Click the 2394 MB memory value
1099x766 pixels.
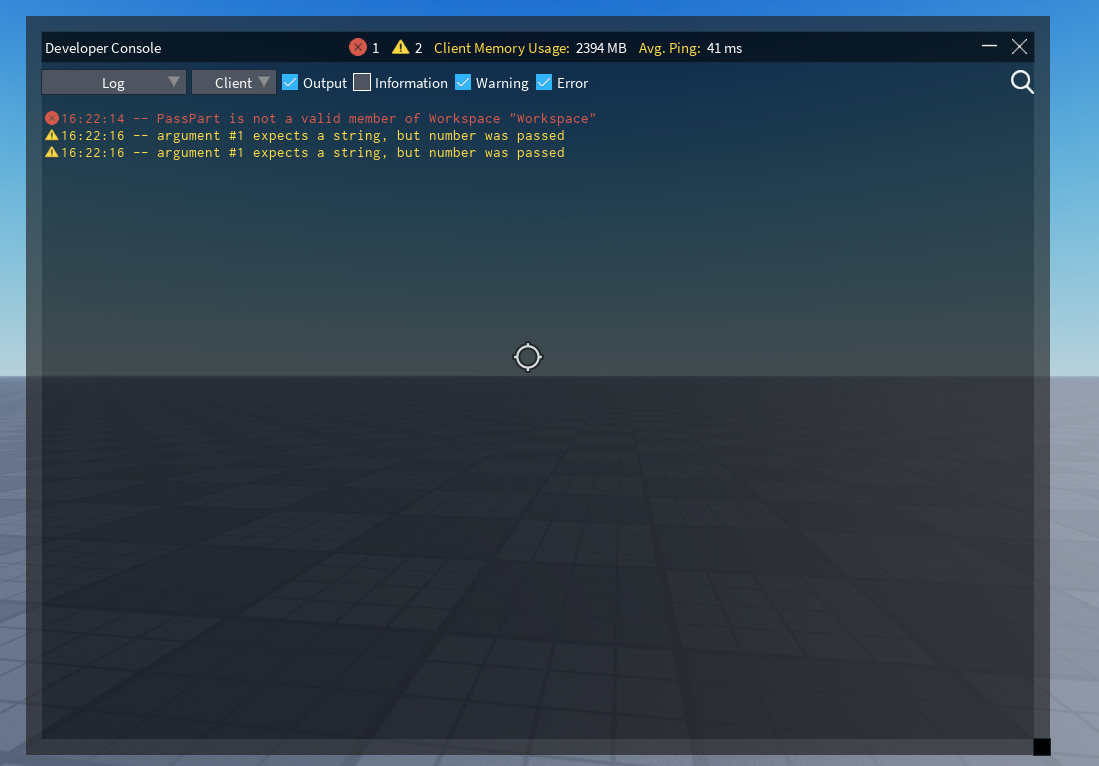[599, 47]
